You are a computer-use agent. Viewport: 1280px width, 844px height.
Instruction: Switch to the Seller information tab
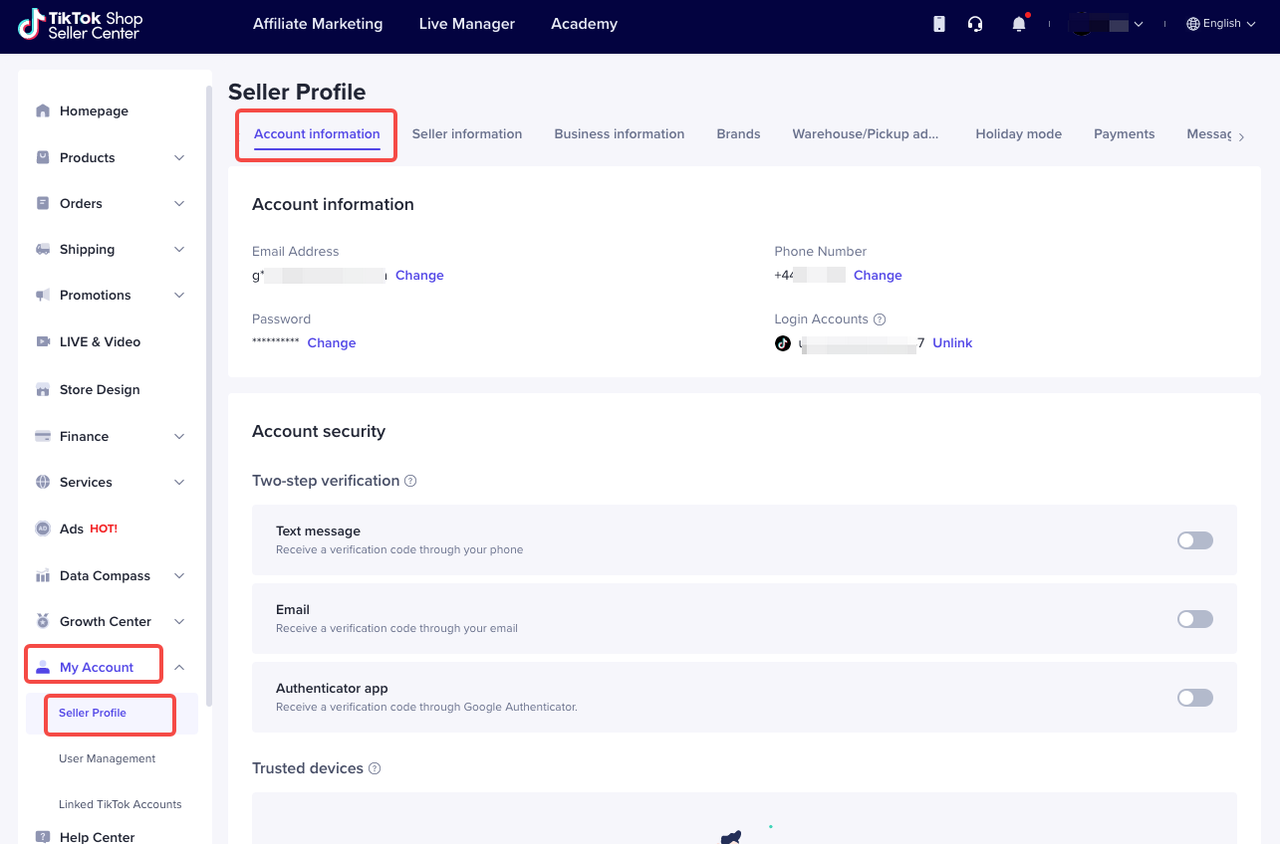pos(467,134)
